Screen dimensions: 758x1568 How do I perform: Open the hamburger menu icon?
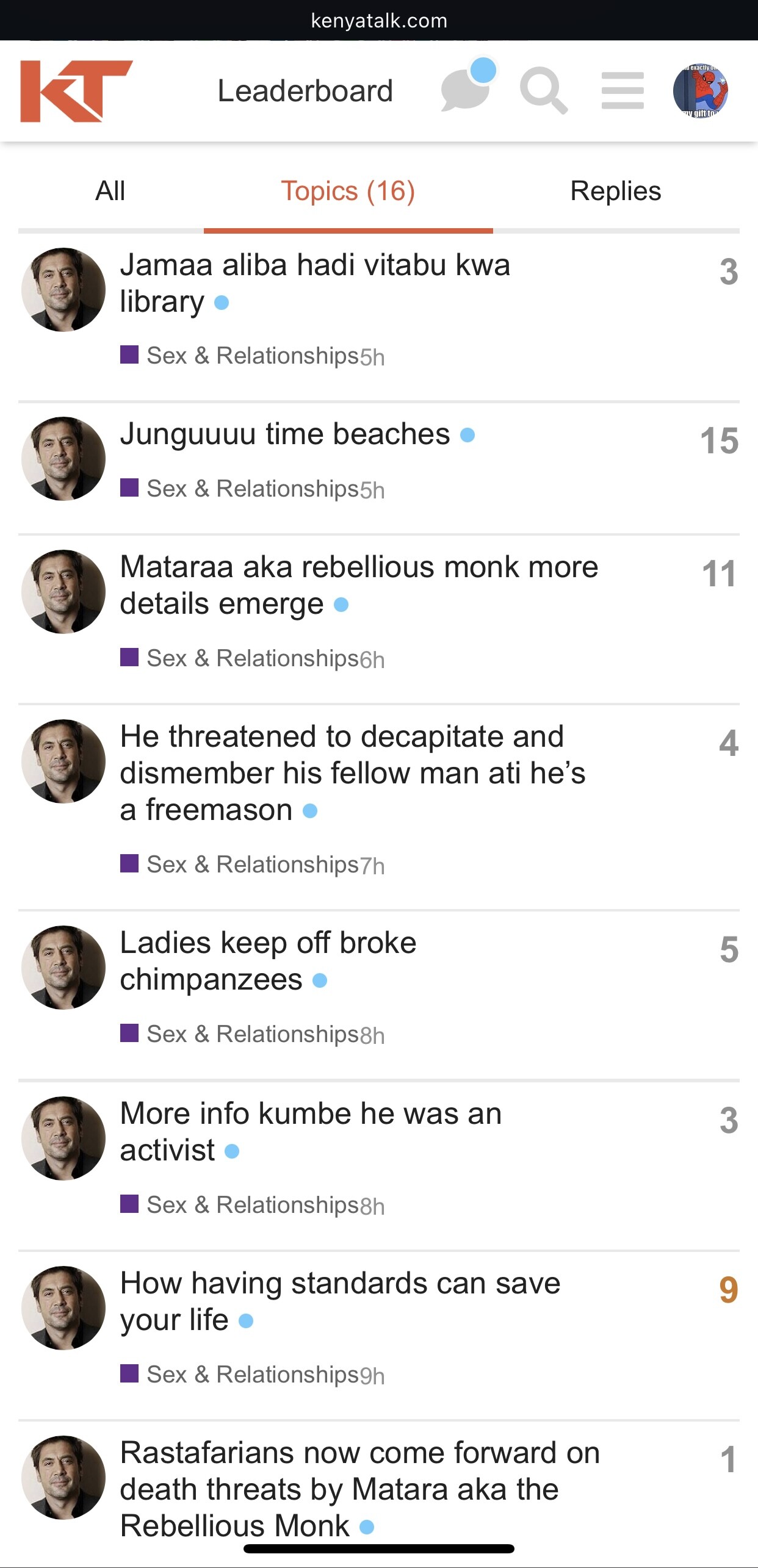[623, 91]
